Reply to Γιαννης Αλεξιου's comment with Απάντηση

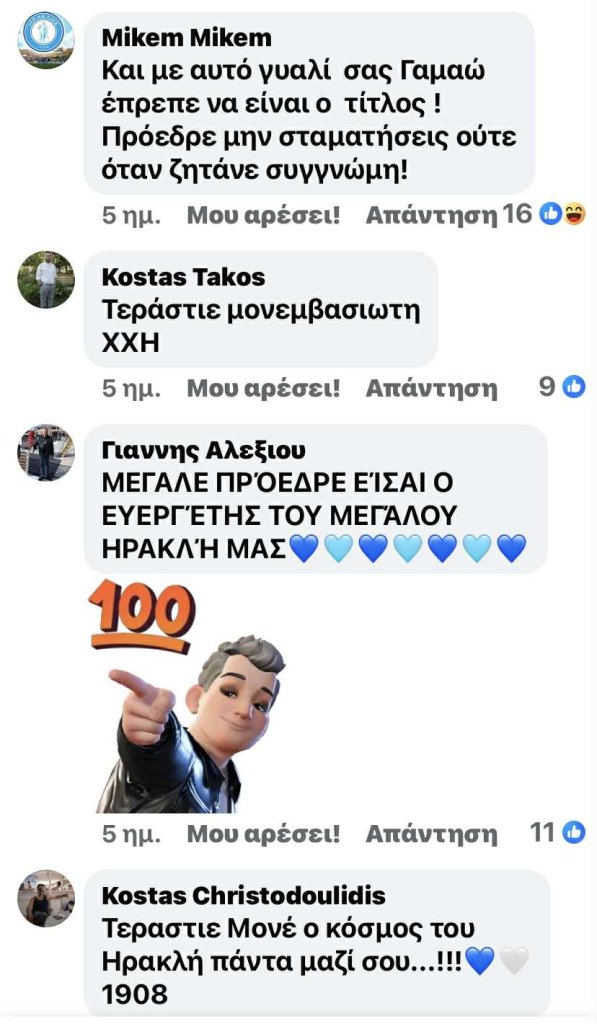pos(431,833)
